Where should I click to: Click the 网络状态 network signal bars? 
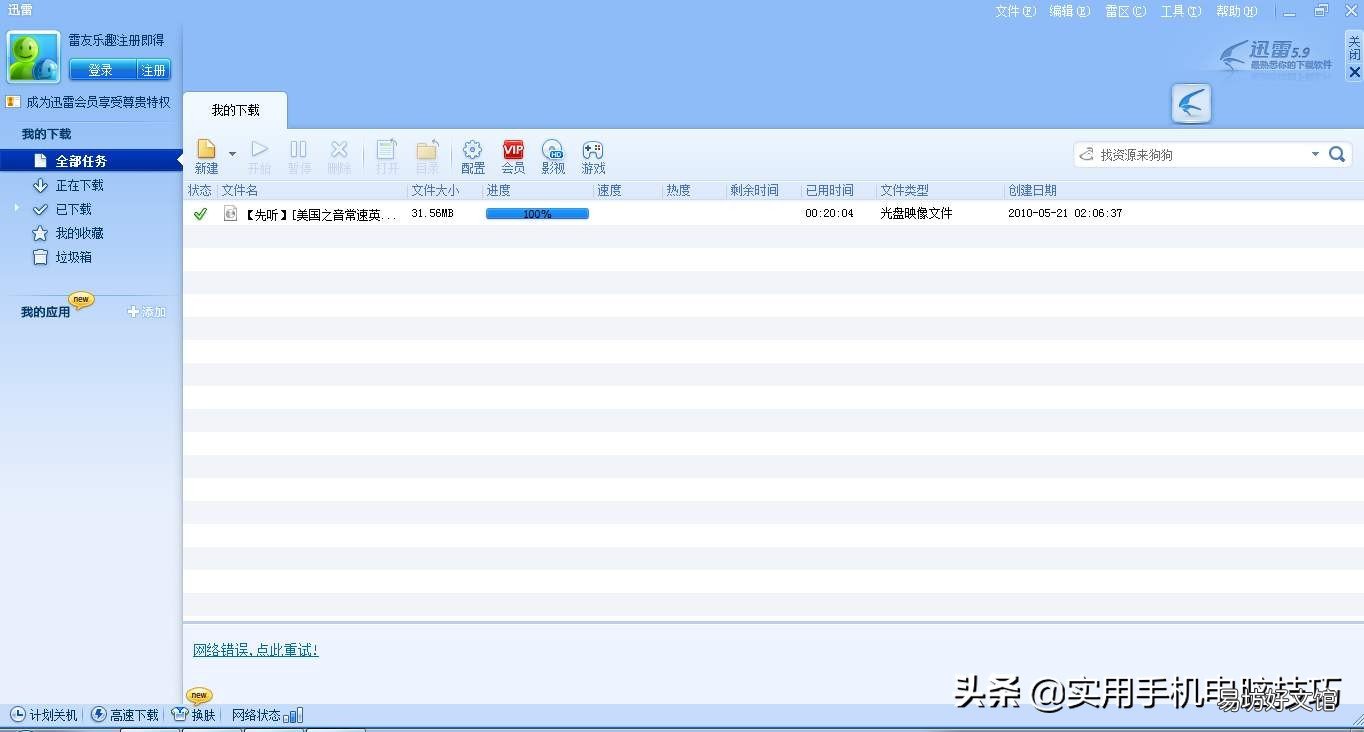click(x=293, y=715)
